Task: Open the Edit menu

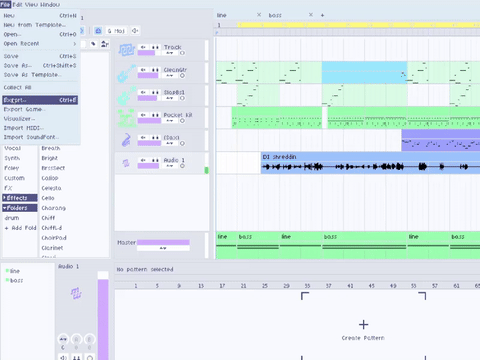Action: [17, 4]
